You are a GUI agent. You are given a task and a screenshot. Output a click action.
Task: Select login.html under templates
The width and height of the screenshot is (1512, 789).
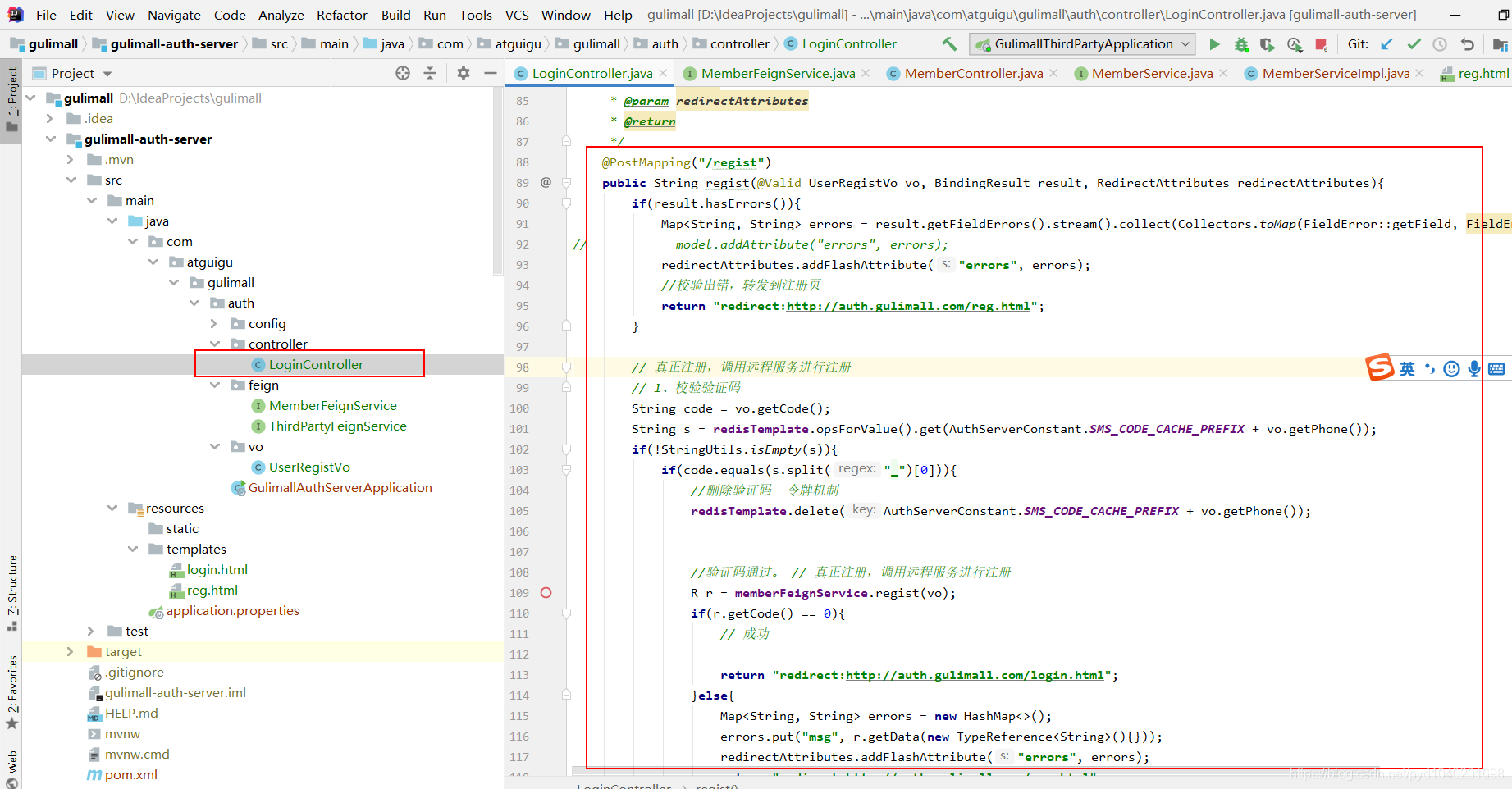(217, 569)
